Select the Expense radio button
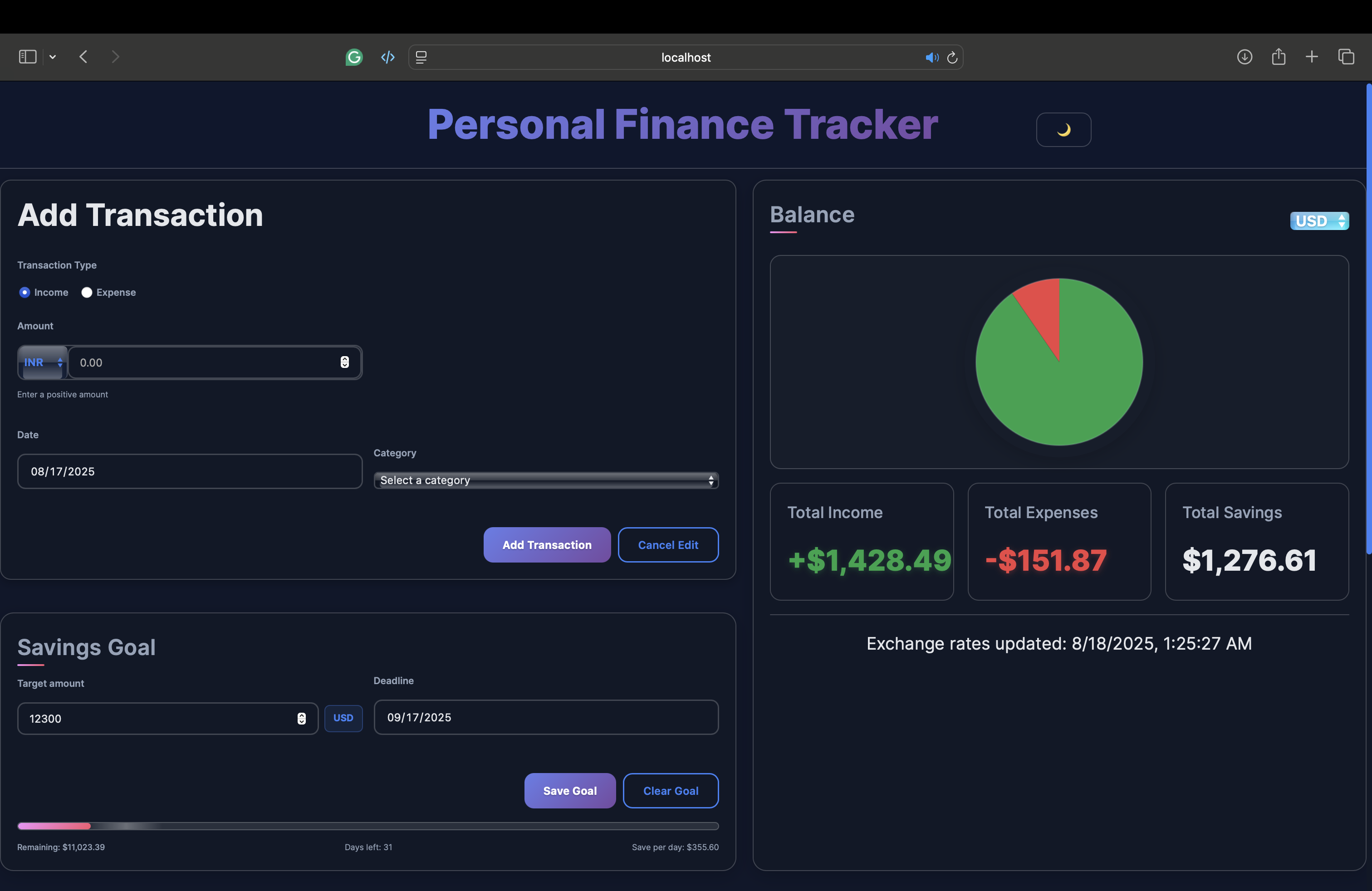 click(87, 292)
